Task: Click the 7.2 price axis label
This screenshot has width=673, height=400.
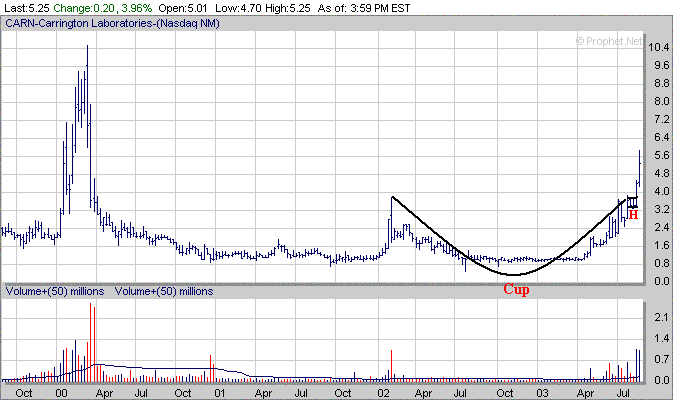Action: (x=661, y=119)
